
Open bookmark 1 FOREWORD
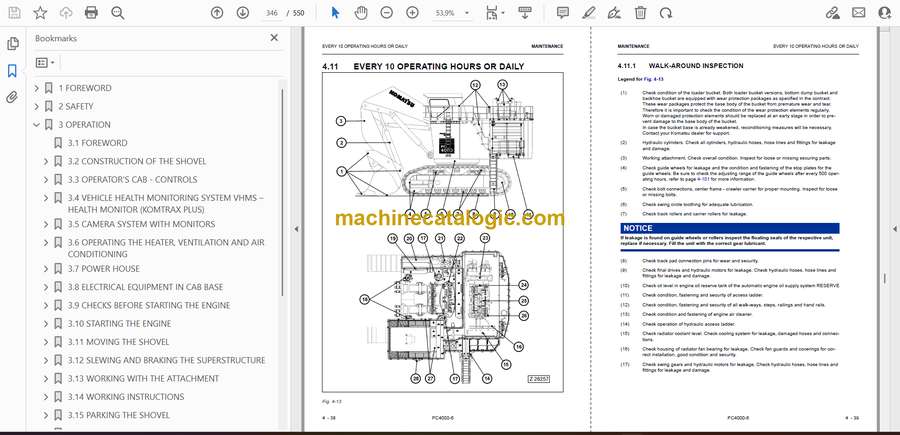coord(85,88)
